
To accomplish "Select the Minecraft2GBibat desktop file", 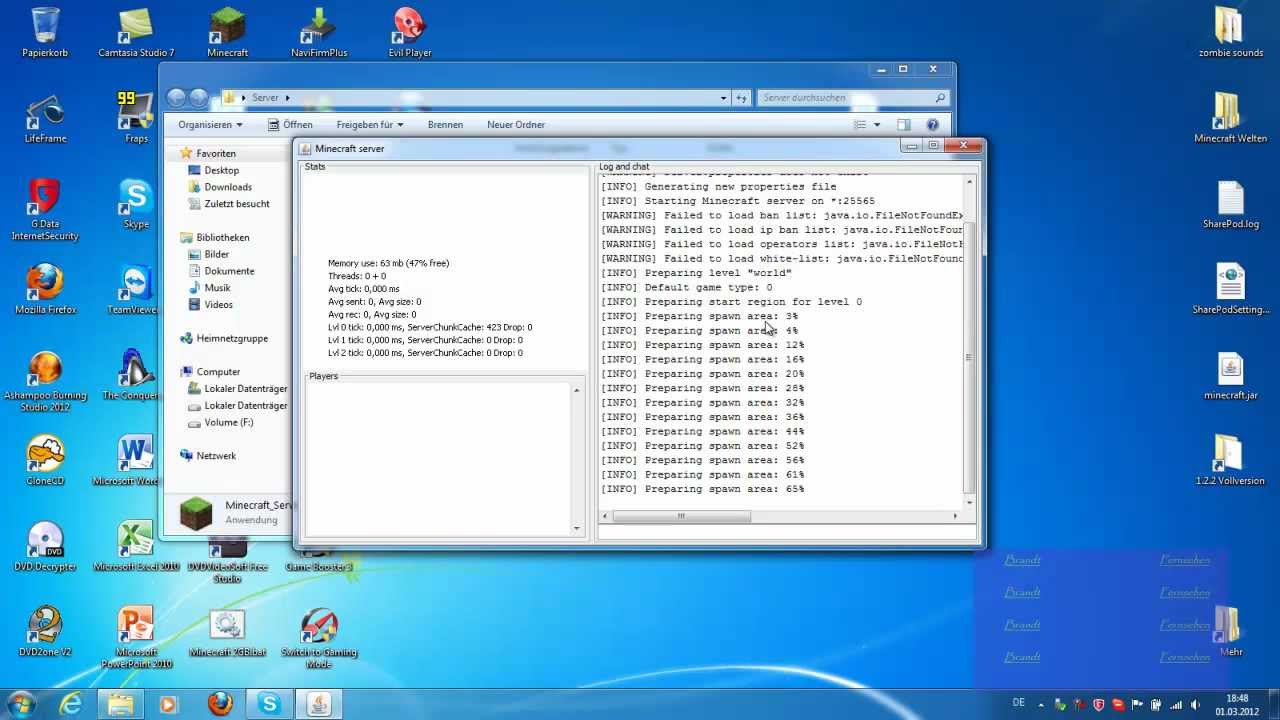I will point(228,632).
